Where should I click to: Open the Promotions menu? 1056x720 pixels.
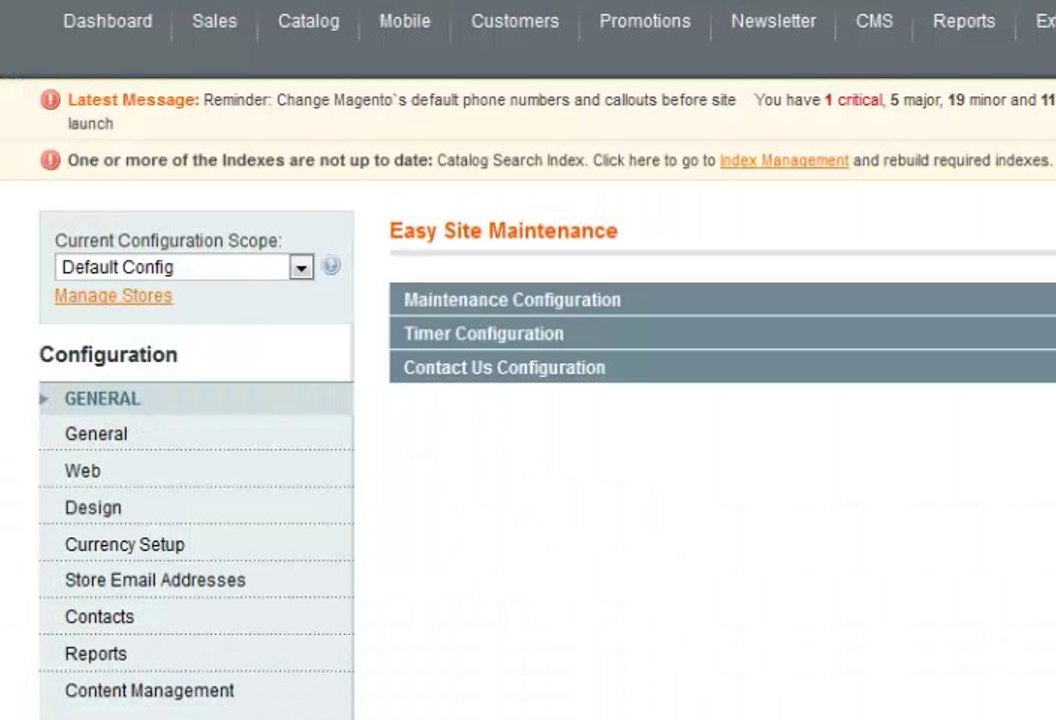[x=645, y=22]
